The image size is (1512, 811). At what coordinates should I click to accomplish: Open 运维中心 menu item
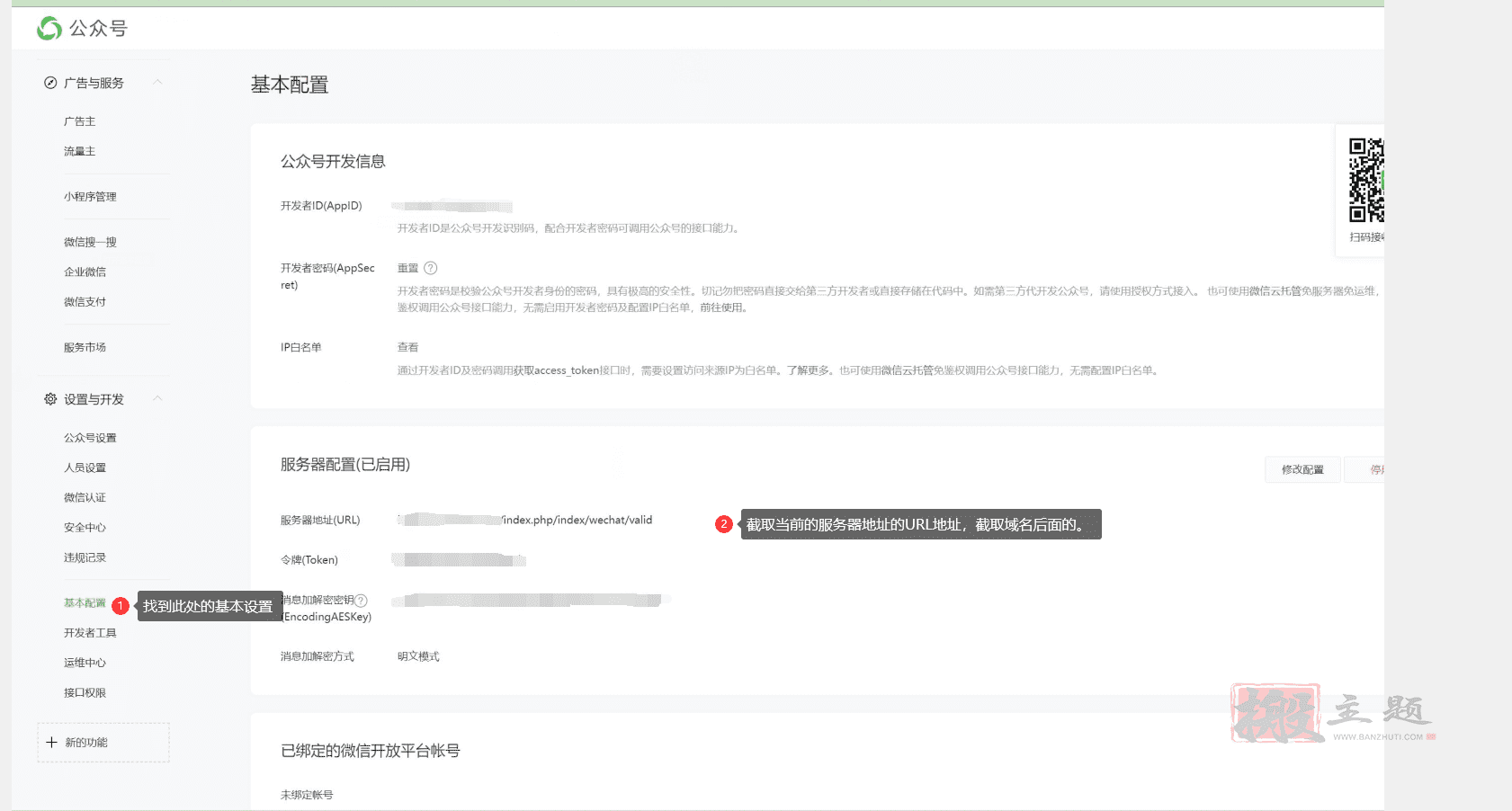(x=85, y=663)
